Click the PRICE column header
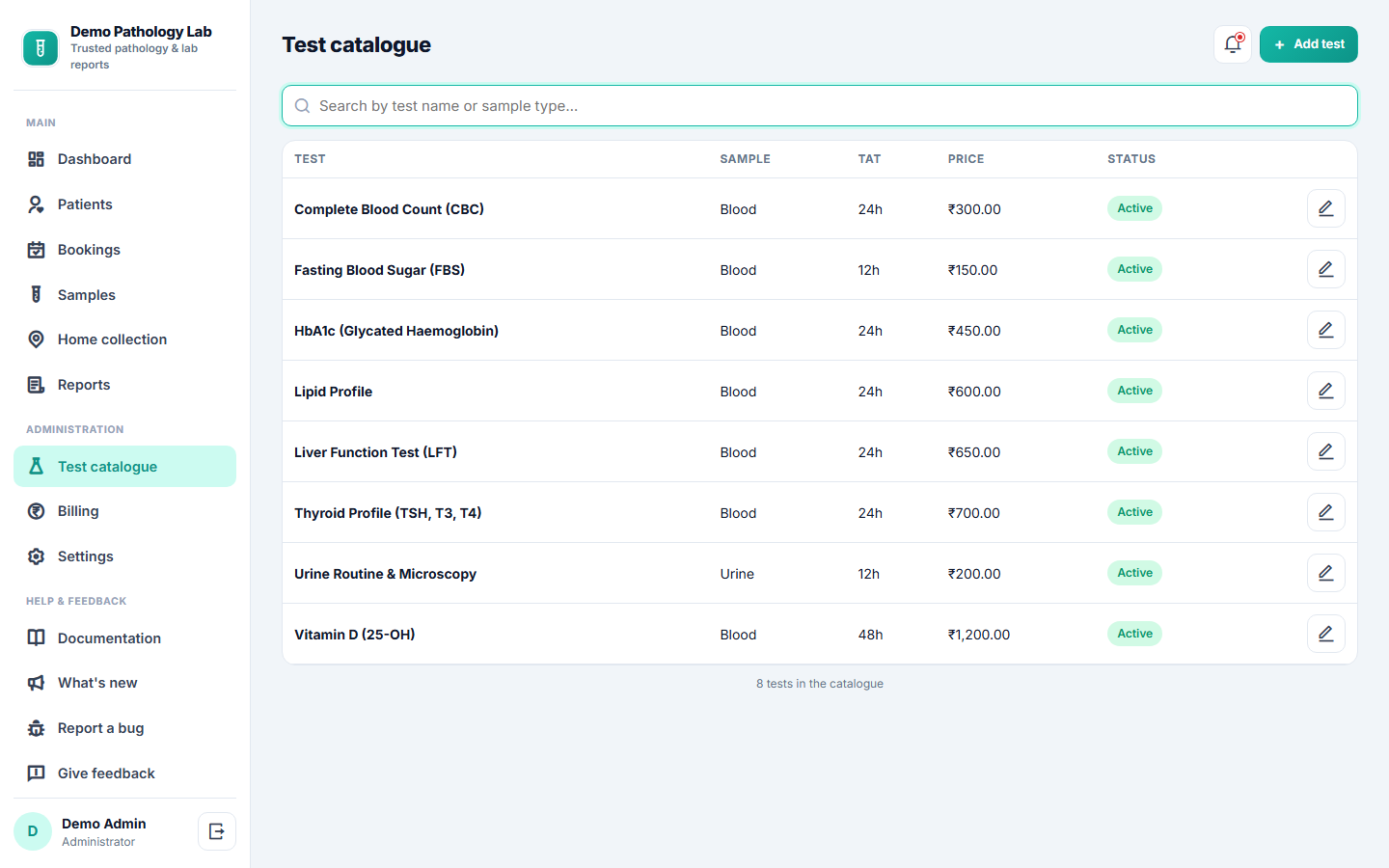Image resolution: width=1389 pixels, height=868 pixels. (966, 159)
